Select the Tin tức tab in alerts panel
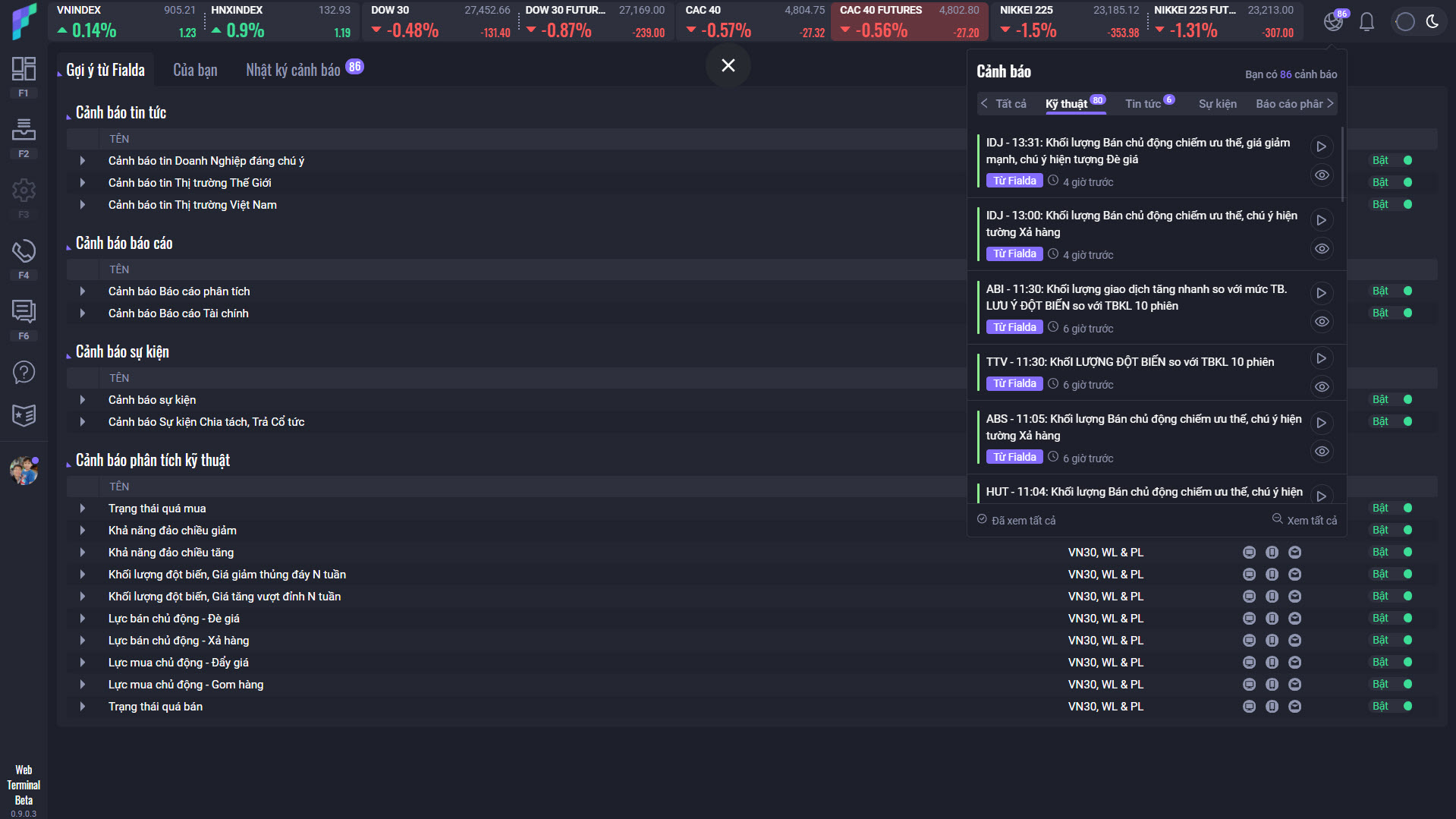 1143,104
